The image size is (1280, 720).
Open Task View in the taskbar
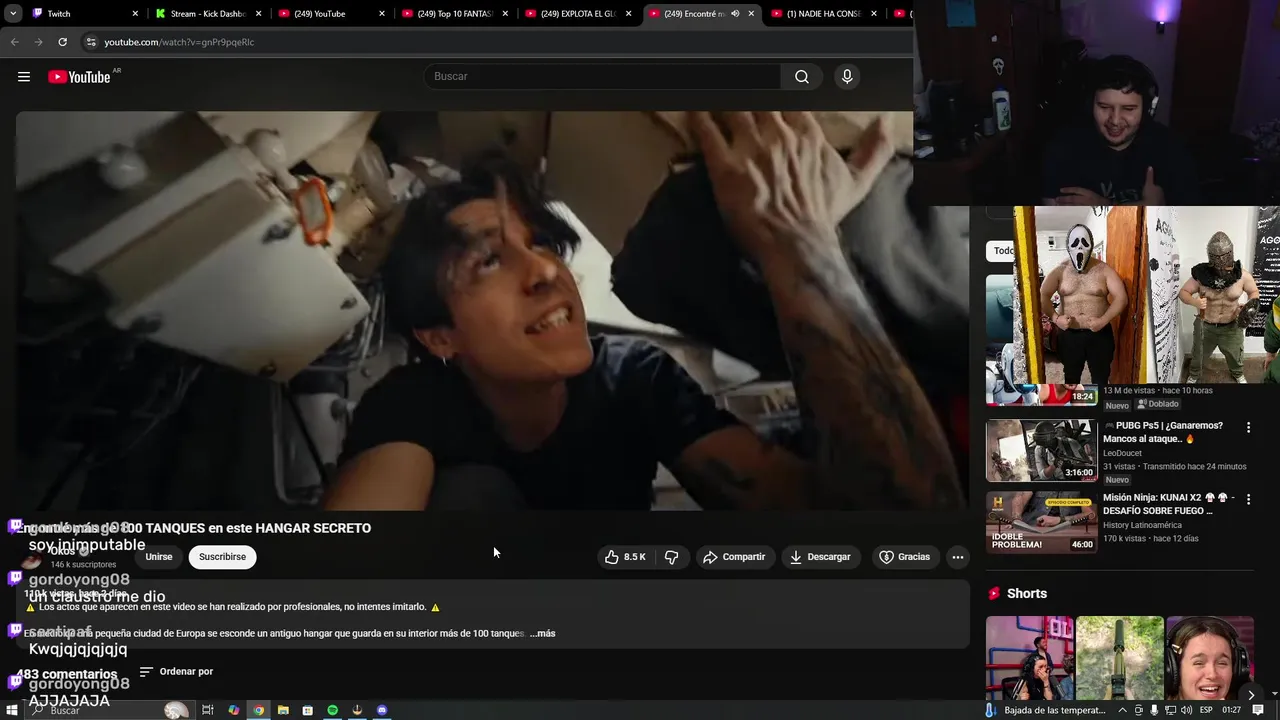[x=208, y=710]
